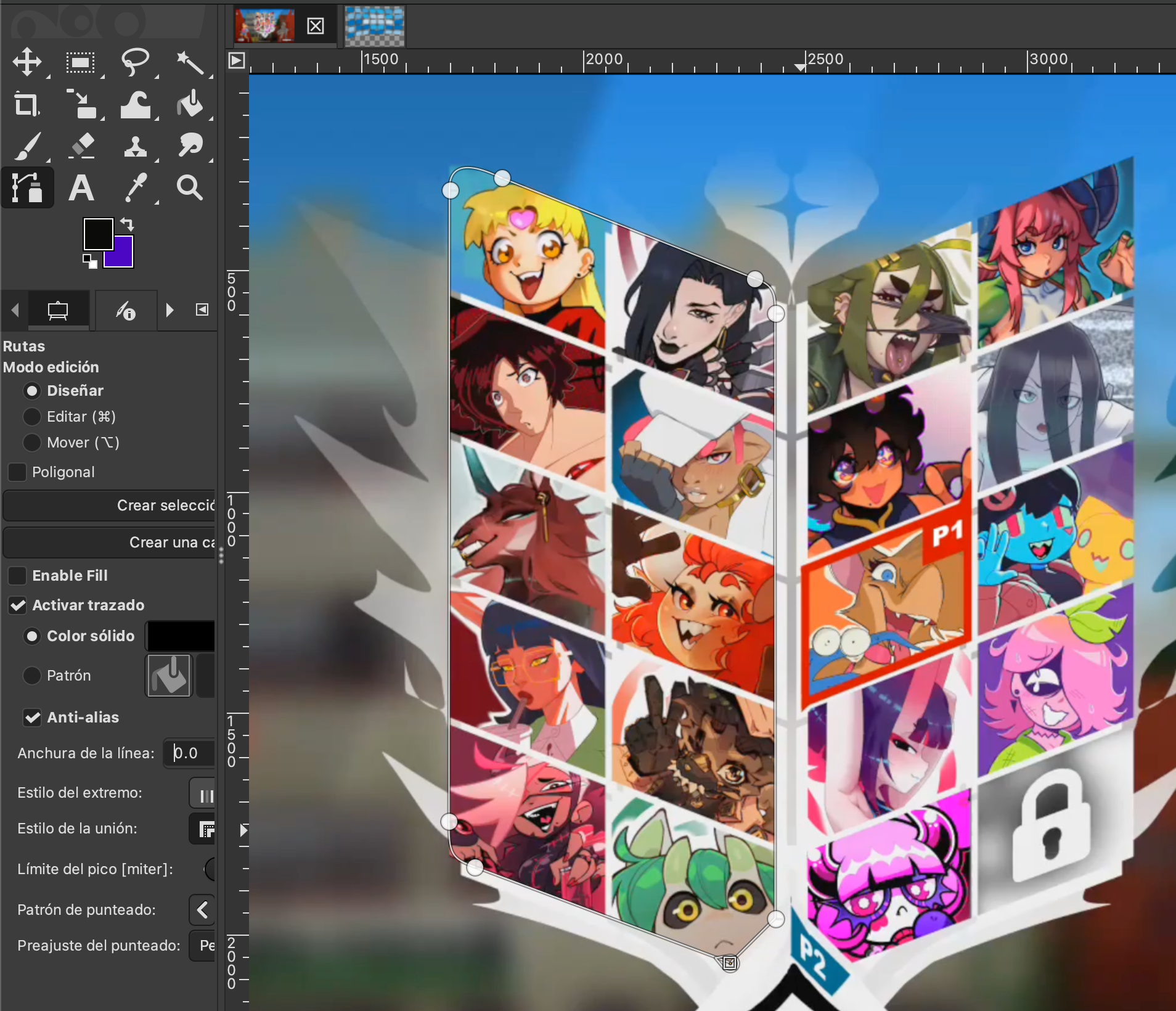
Task: Select the Free Select lasso tool
Action: (x=135, y=63)
